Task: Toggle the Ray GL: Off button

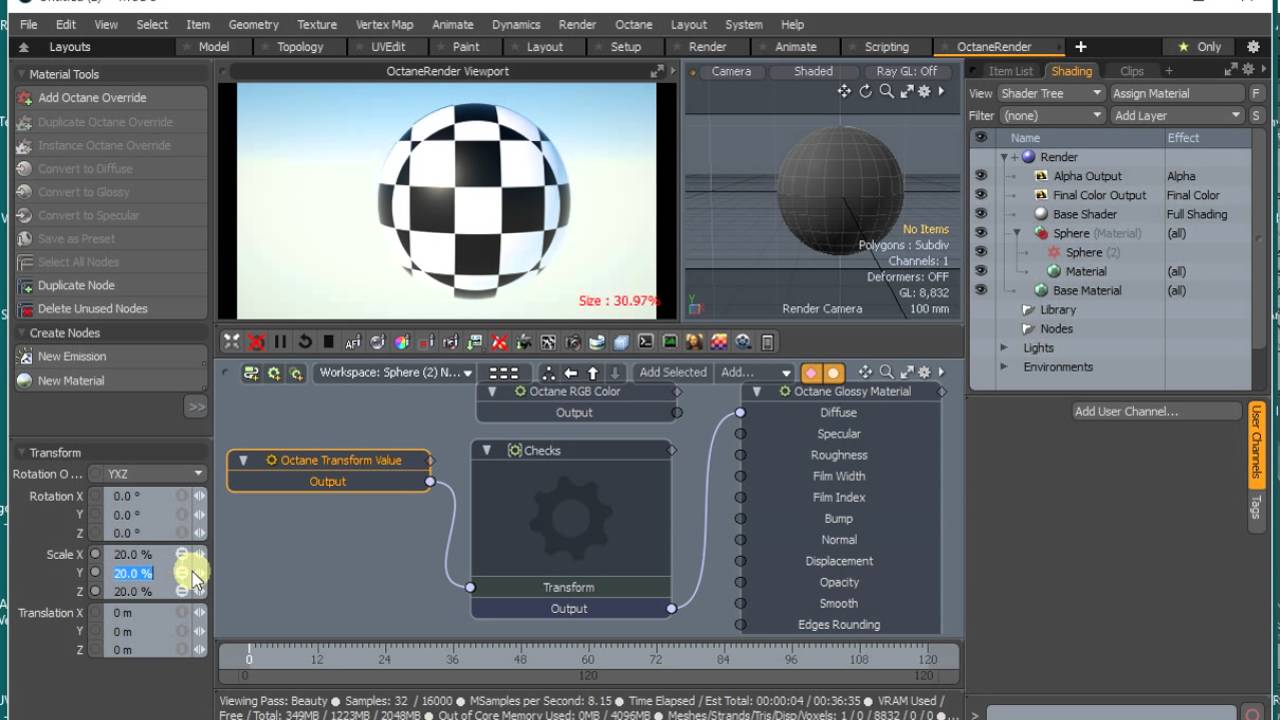Action: (906, 71)
